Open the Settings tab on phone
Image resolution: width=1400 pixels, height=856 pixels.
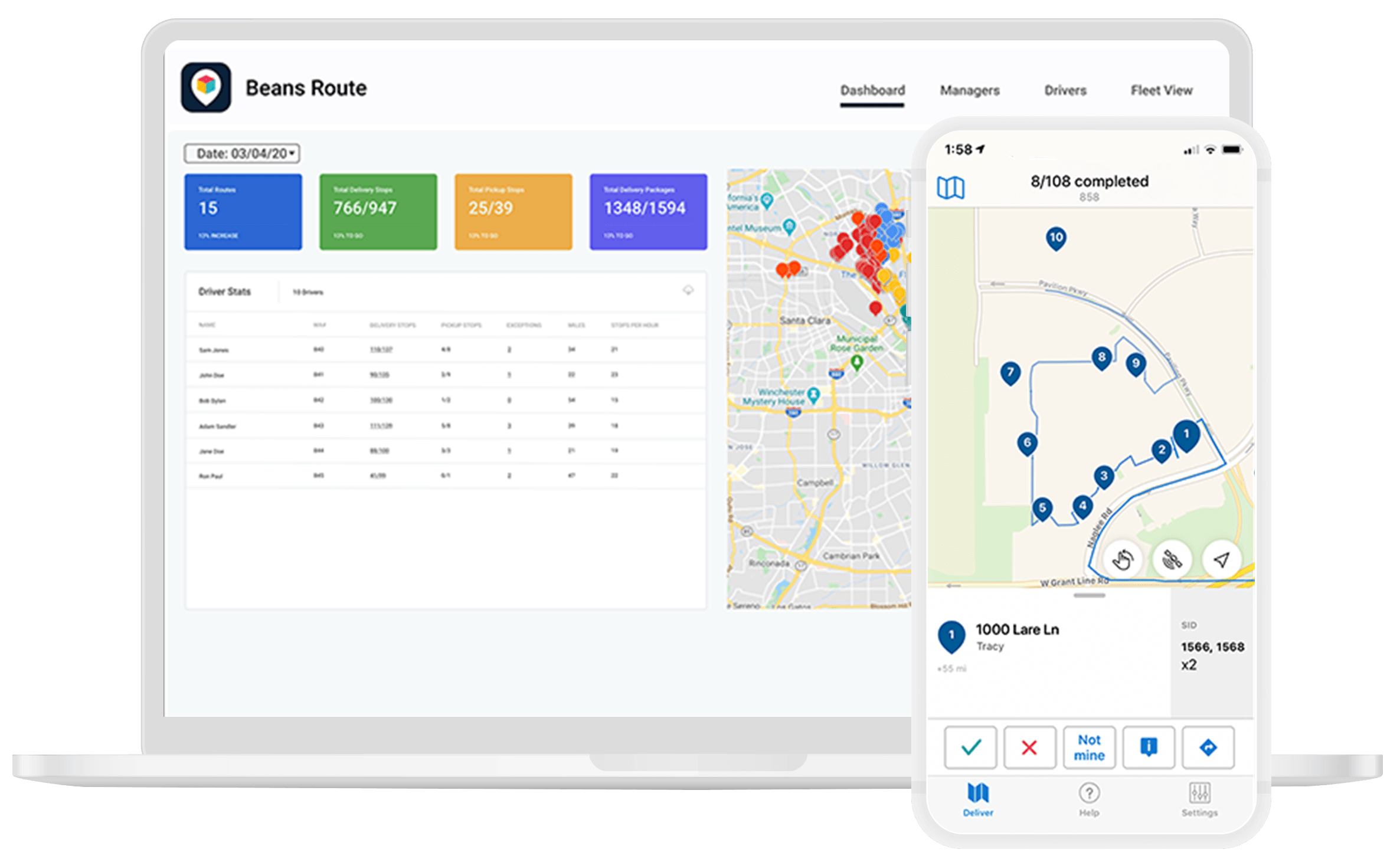(x=1199, y=800)
